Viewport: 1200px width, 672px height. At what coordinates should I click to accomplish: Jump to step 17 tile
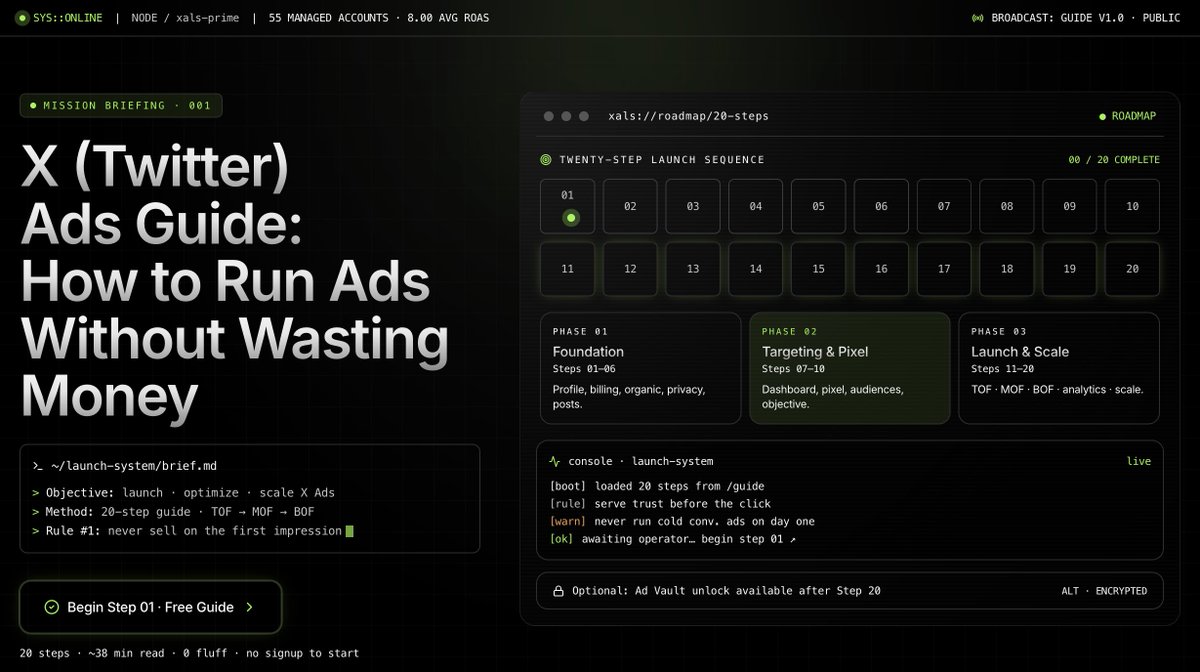pos(944,269)
